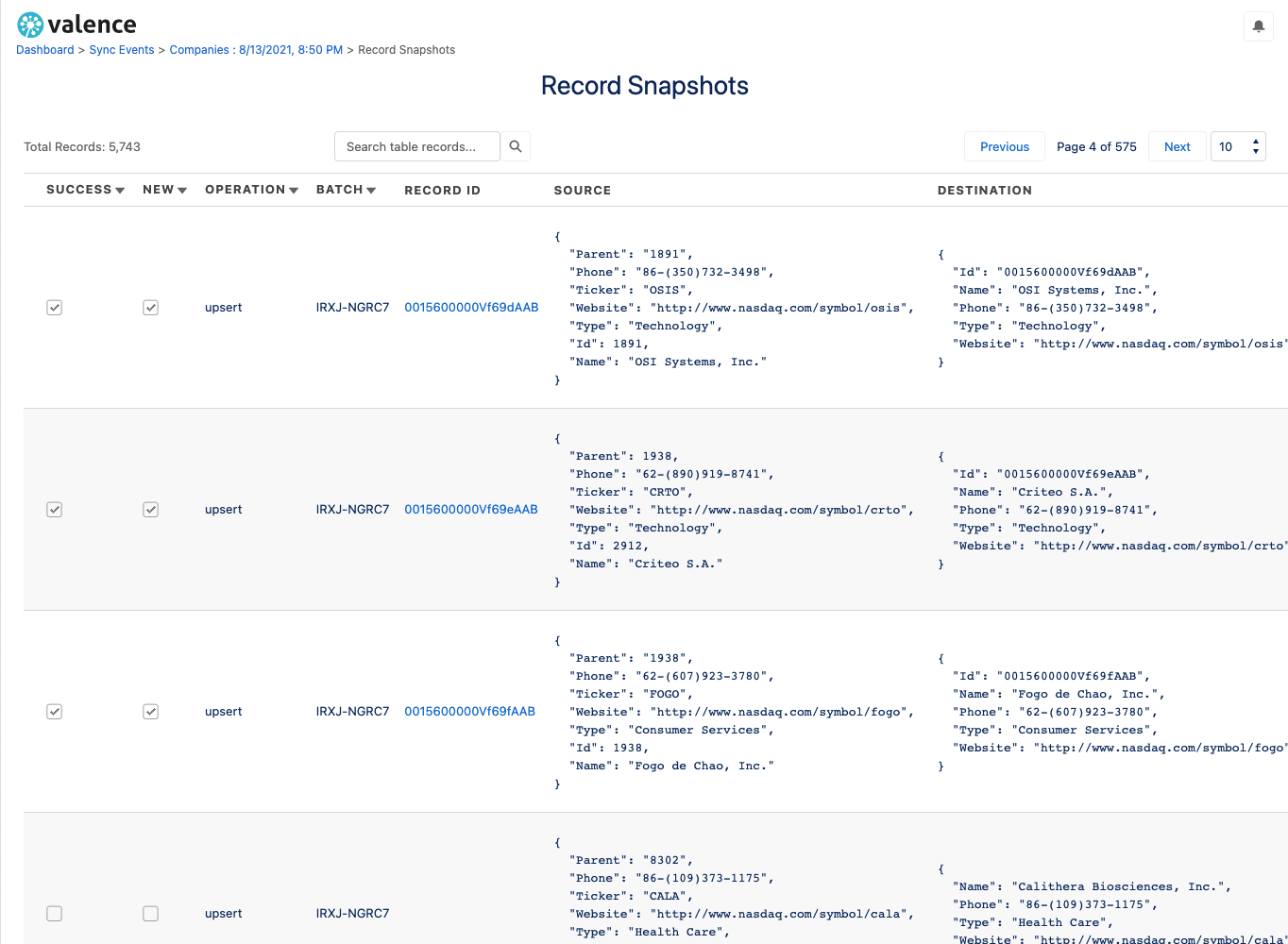Click the Record Snapshots breadcrumb text

pos(406,50)
